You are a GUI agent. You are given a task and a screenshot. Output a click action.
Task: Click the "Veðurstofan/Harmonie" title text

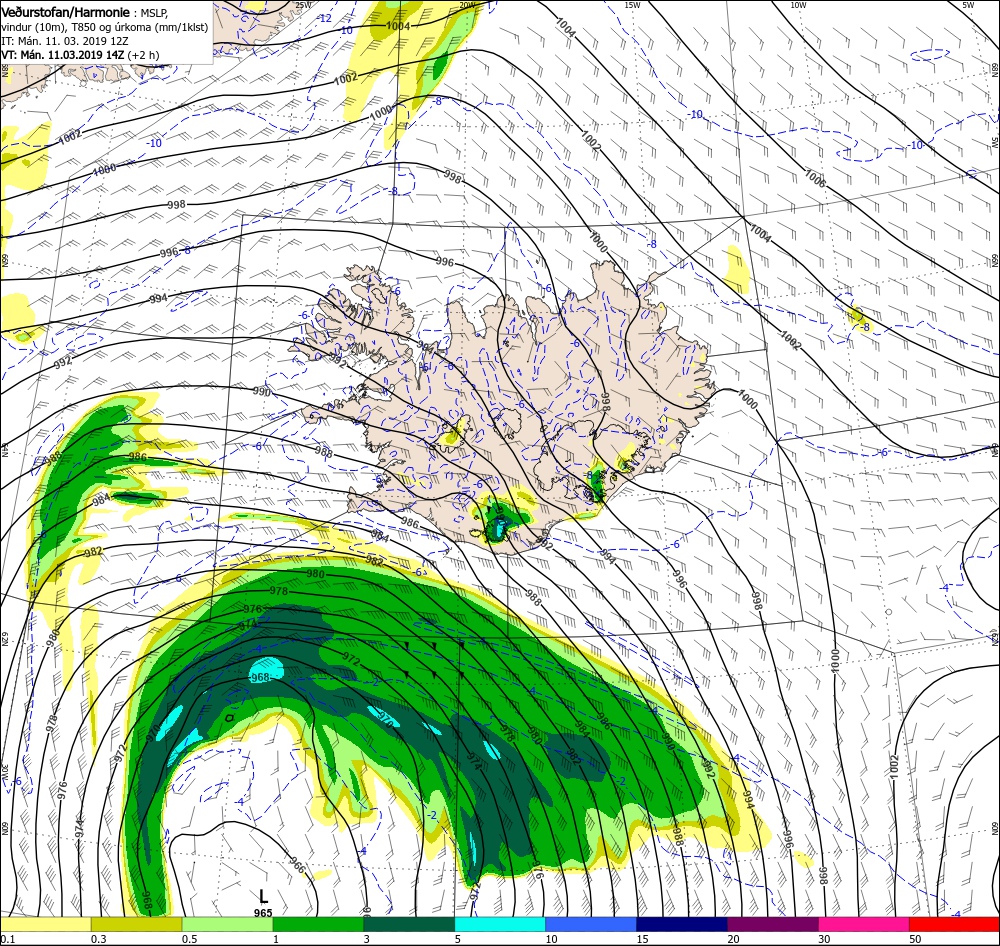[66, 13]
